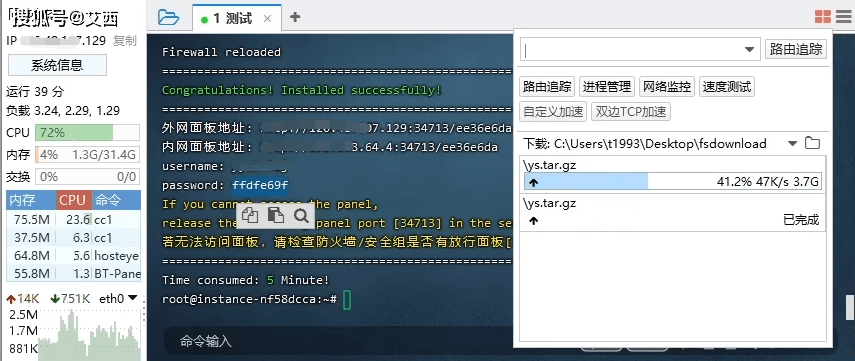The image size is (855, 361).
Task: Sort processes by the 内存 column header
Action: (x=31, y=200)
